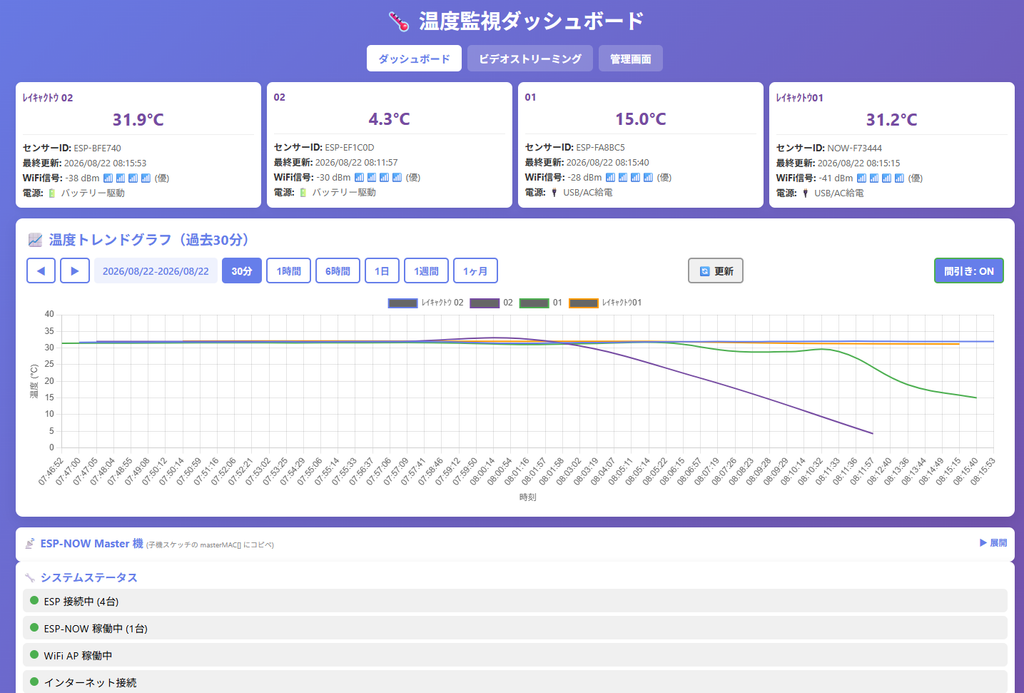The height and width of the screenshot is (693, 1024).
Task: Click the 31.9°C reading on the レイキャクトウ 02 card
Action: tap(138, 120)
